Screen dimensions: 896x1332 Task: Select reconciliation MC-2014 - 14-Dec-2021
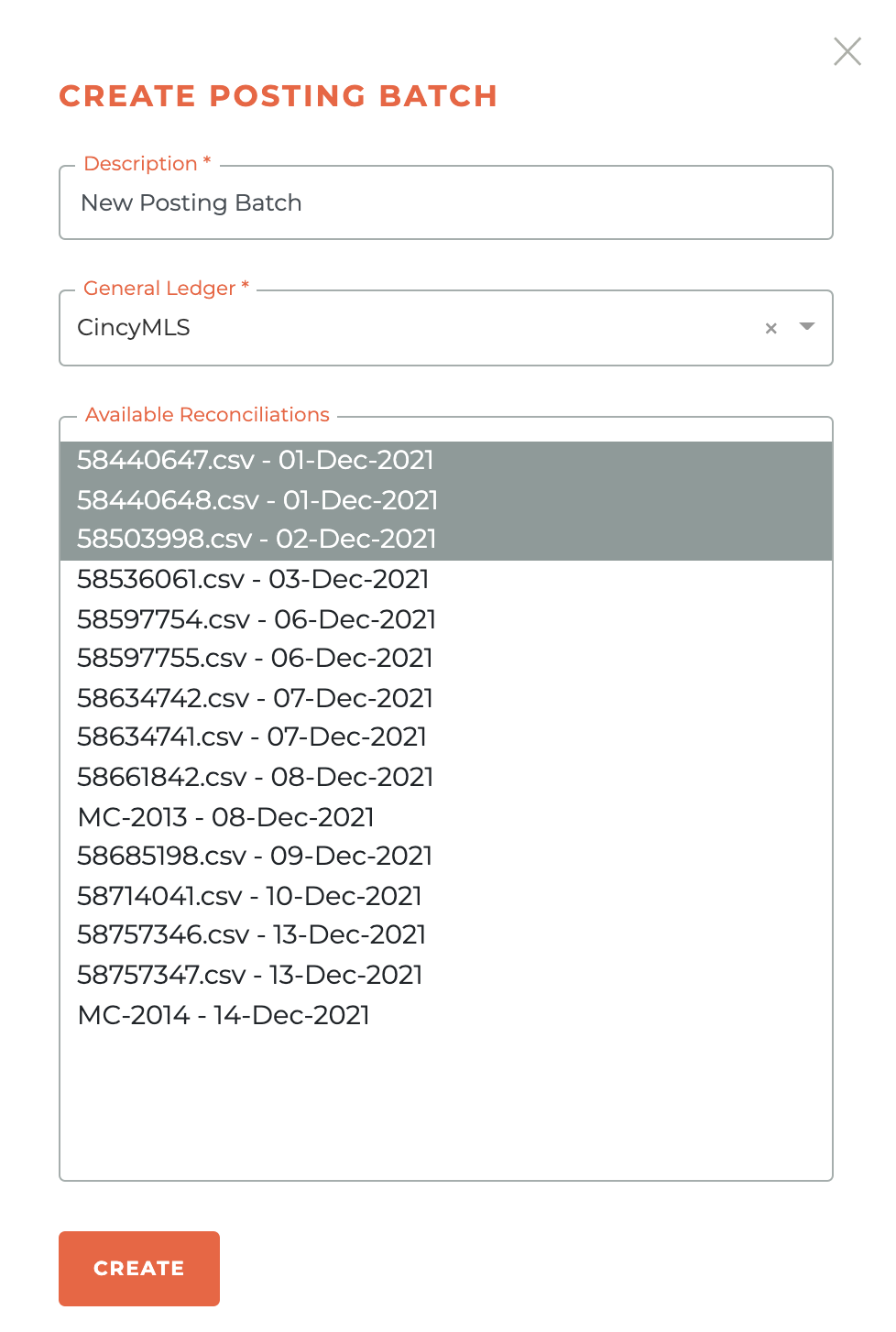pyautogui.click(x=224, y=1015)
